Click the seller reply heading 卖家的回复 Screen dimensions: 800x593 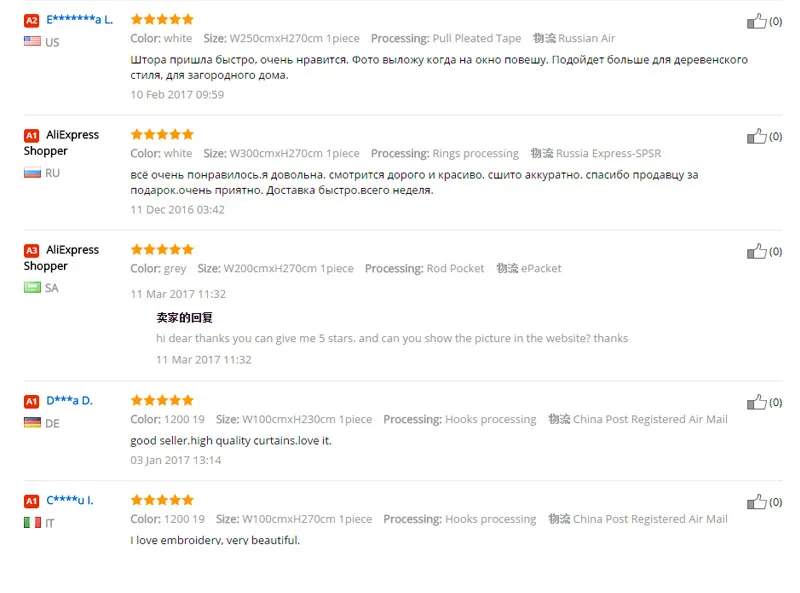[184, 317]
